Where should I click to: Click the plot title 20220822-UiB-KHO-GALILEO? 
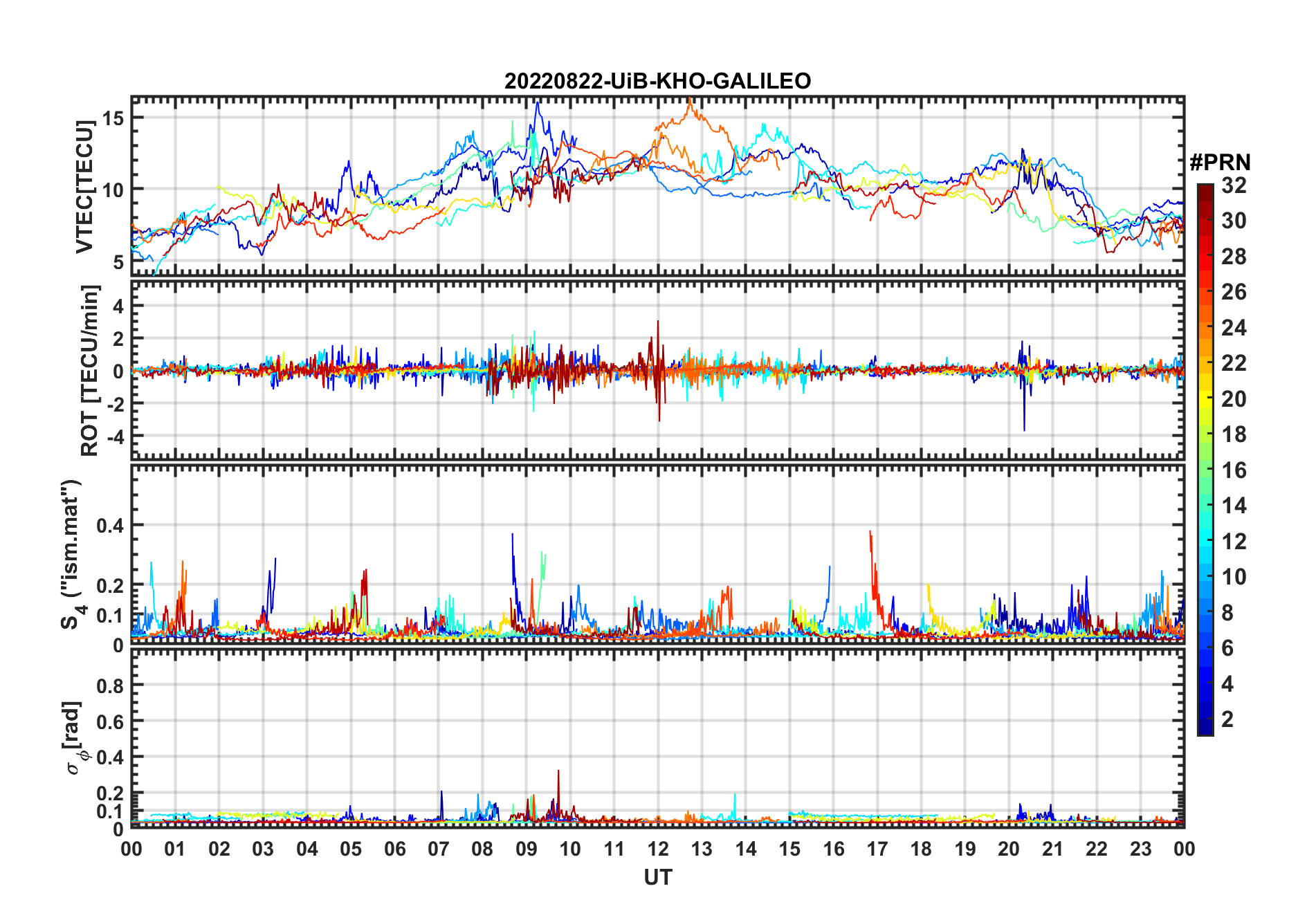[x=657, y=81]
